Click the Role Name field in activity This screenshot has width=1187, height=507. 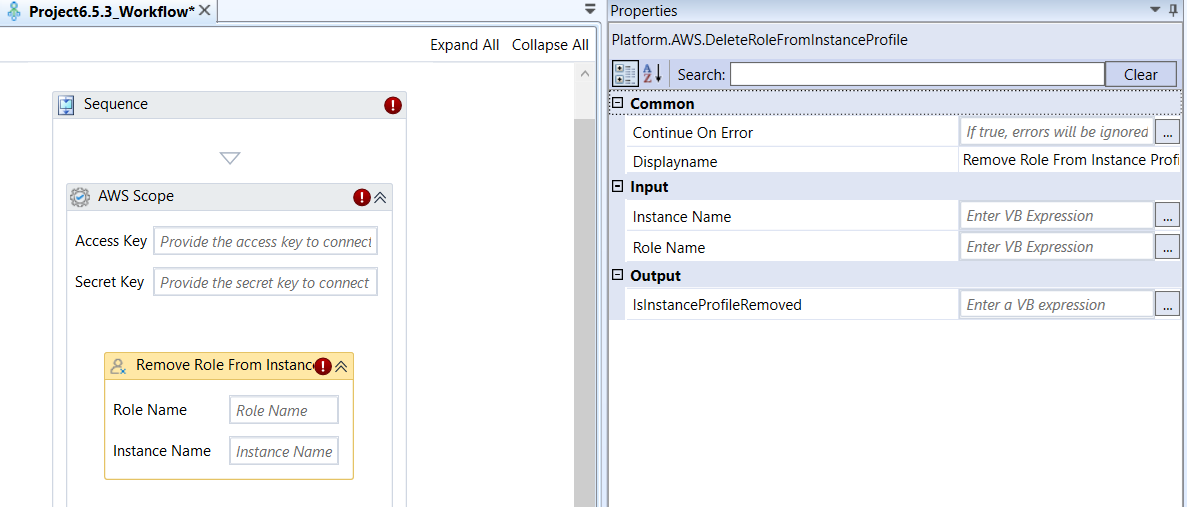tap(284, 410)
